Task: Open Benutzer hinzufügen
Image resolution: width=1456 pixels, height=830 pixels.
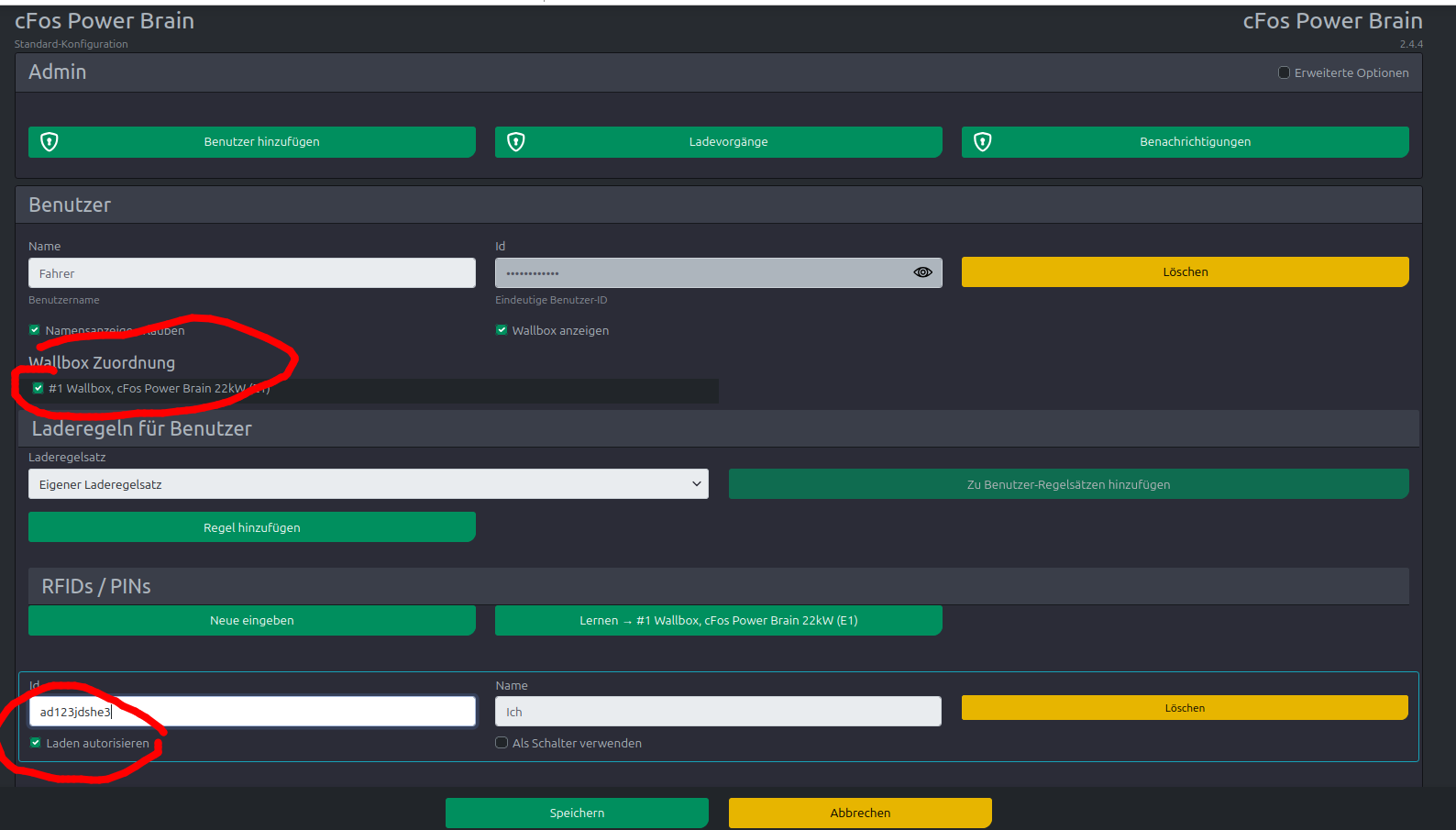Action: click(x=252, y=142)
